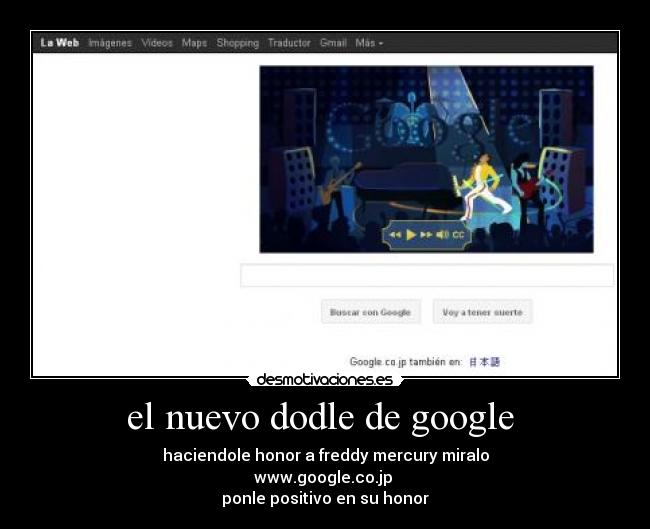Open Imágenes in the Google bar
The width and height of the screenshot is (650, 529).
110,43
